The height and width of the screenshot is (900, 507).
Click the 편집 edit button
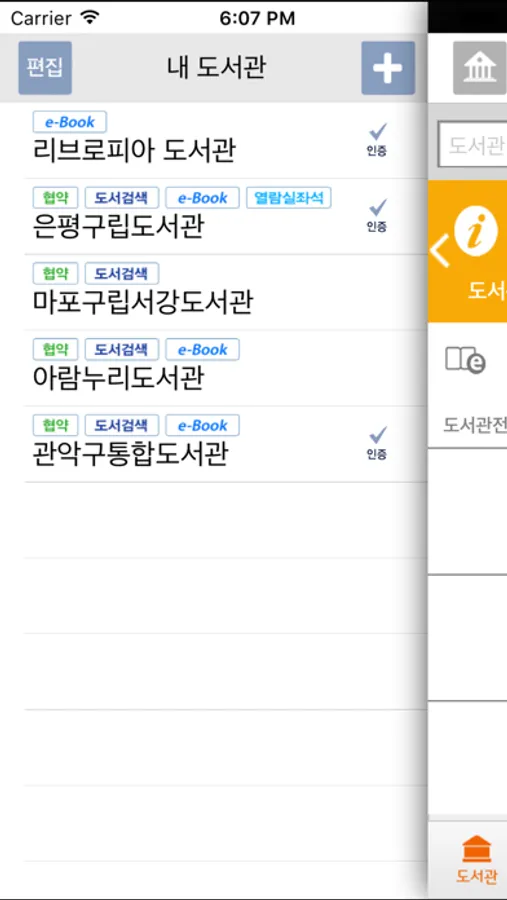[45, 68]
